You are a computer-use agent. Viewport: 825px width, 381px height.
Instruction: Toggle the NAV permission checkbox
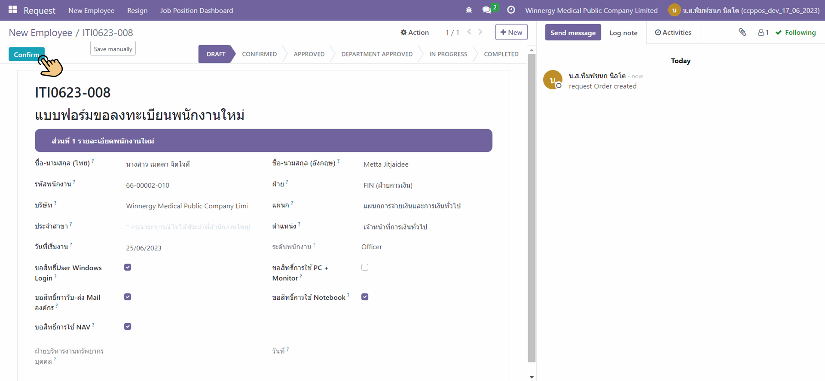click(127, 326)
